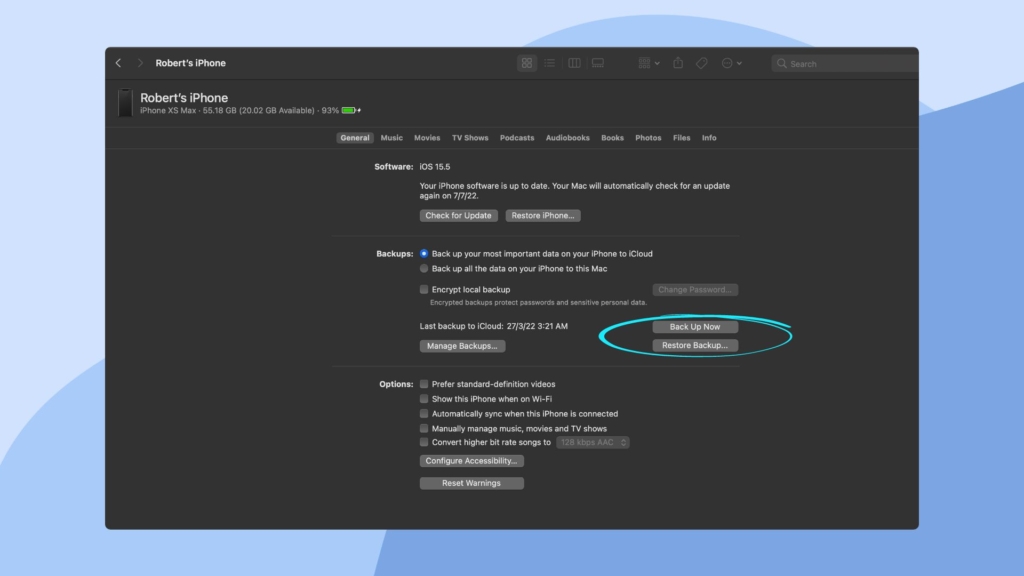Open the More actions ellipsis menu
Screen dimensions: 1024x576
coord(731,63)
